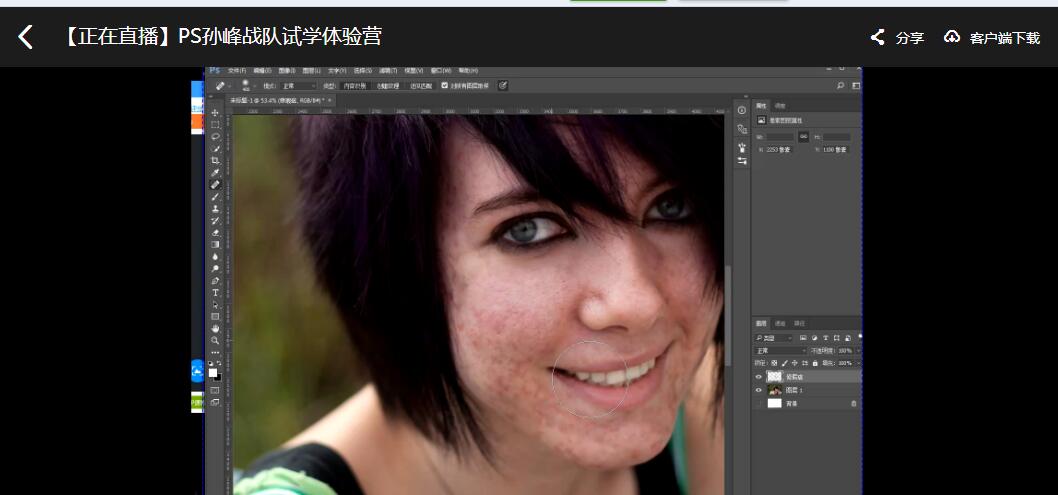Toggle the link width and height icon

tap(804, 136)
